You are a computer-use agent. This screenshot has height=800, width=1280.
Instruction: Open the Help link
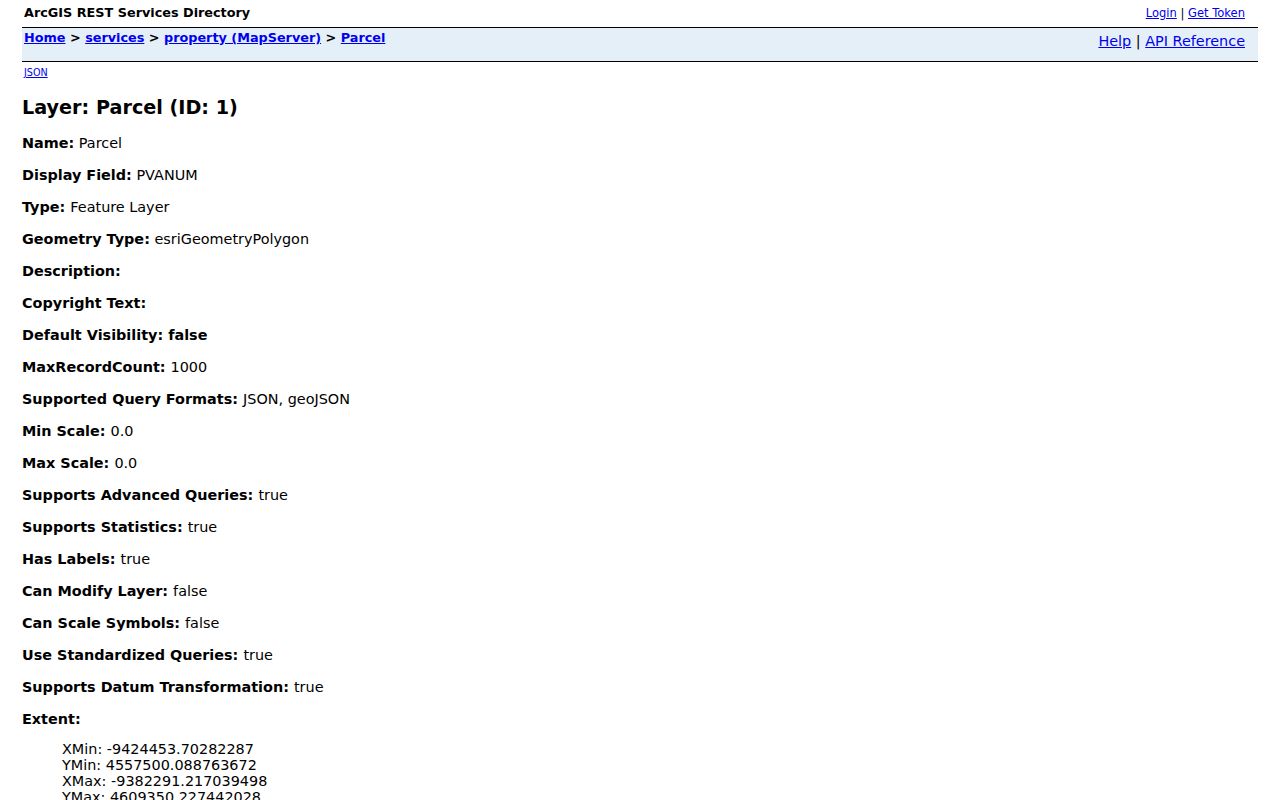click(1114, 41)
